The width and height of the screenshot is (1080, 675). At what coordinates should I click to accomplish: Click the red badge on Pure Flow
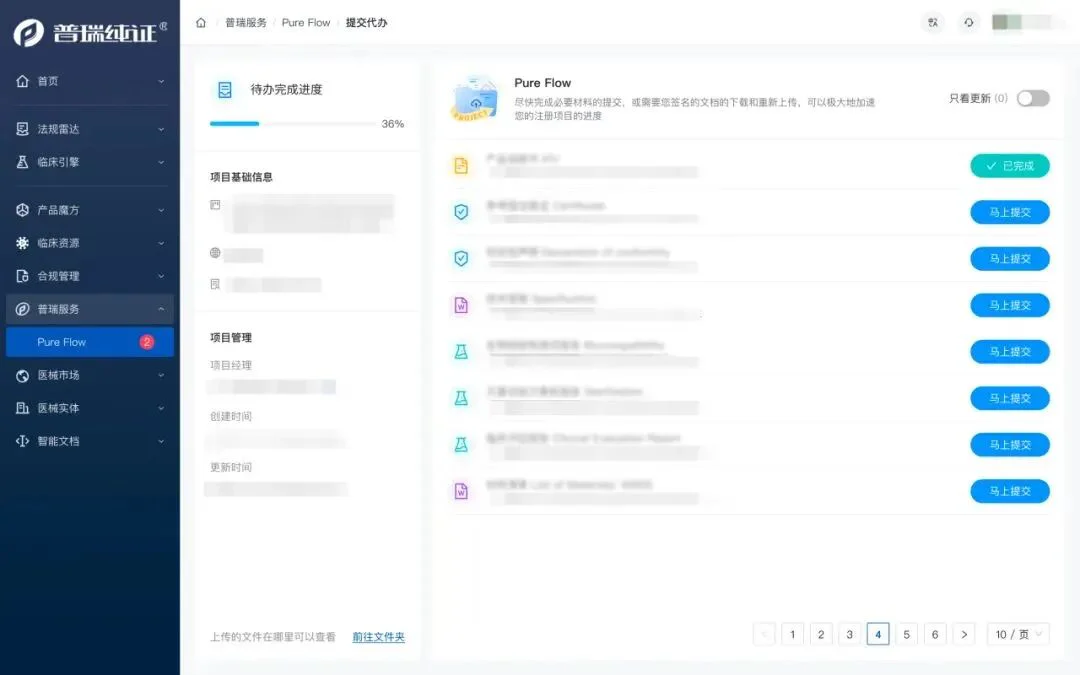[x=147, y=342]
